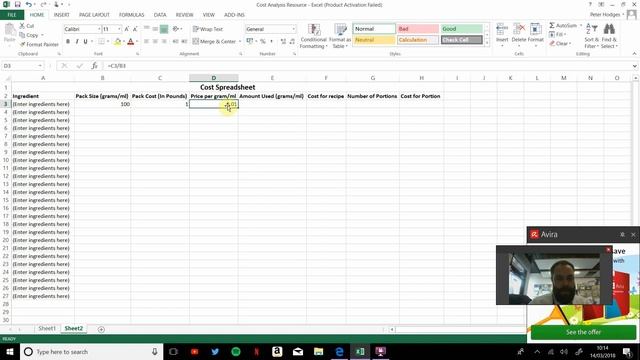Open the Copy dropdown arrow
This screenshot has height=360, width=640.
click(42, 35)
